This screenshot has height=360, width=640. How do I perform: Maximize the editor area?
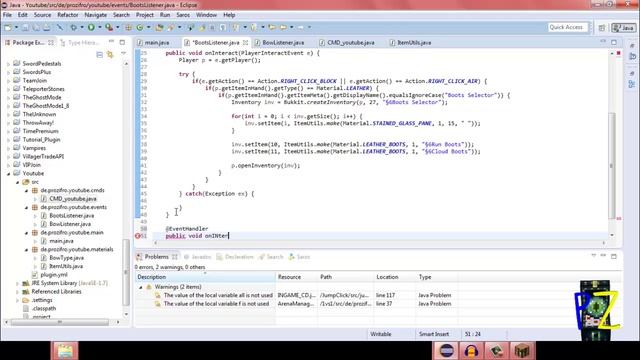614,42
